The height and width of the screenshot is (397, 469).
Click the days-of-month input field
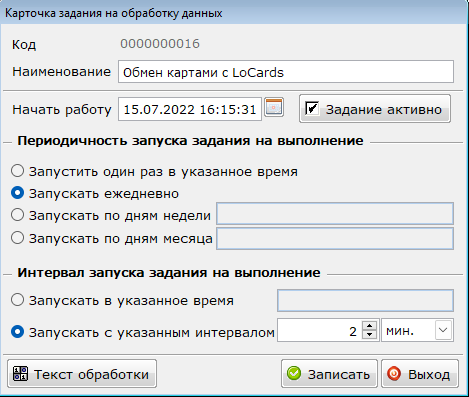[x=335, y=238]
